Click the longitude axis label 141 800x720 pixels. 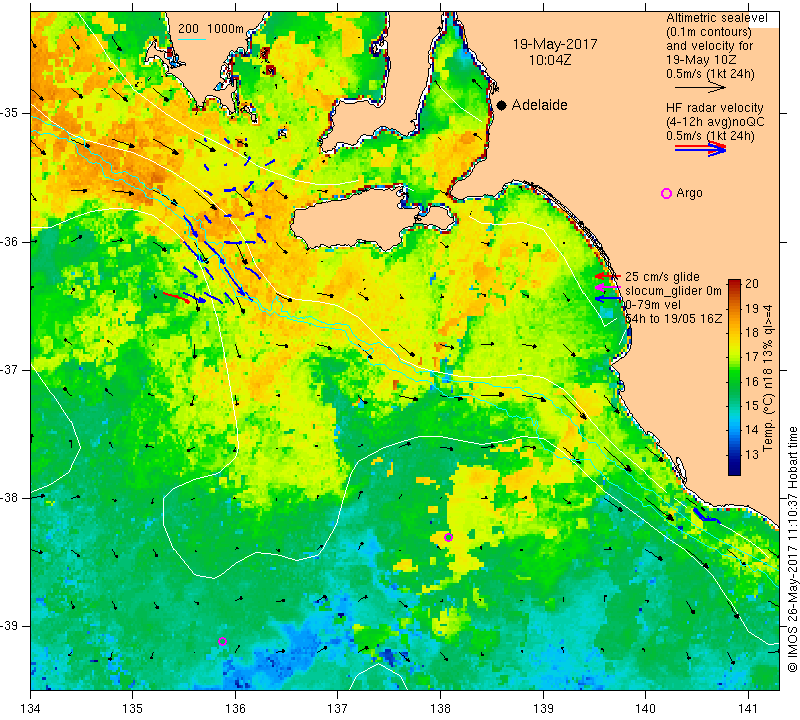748,709
